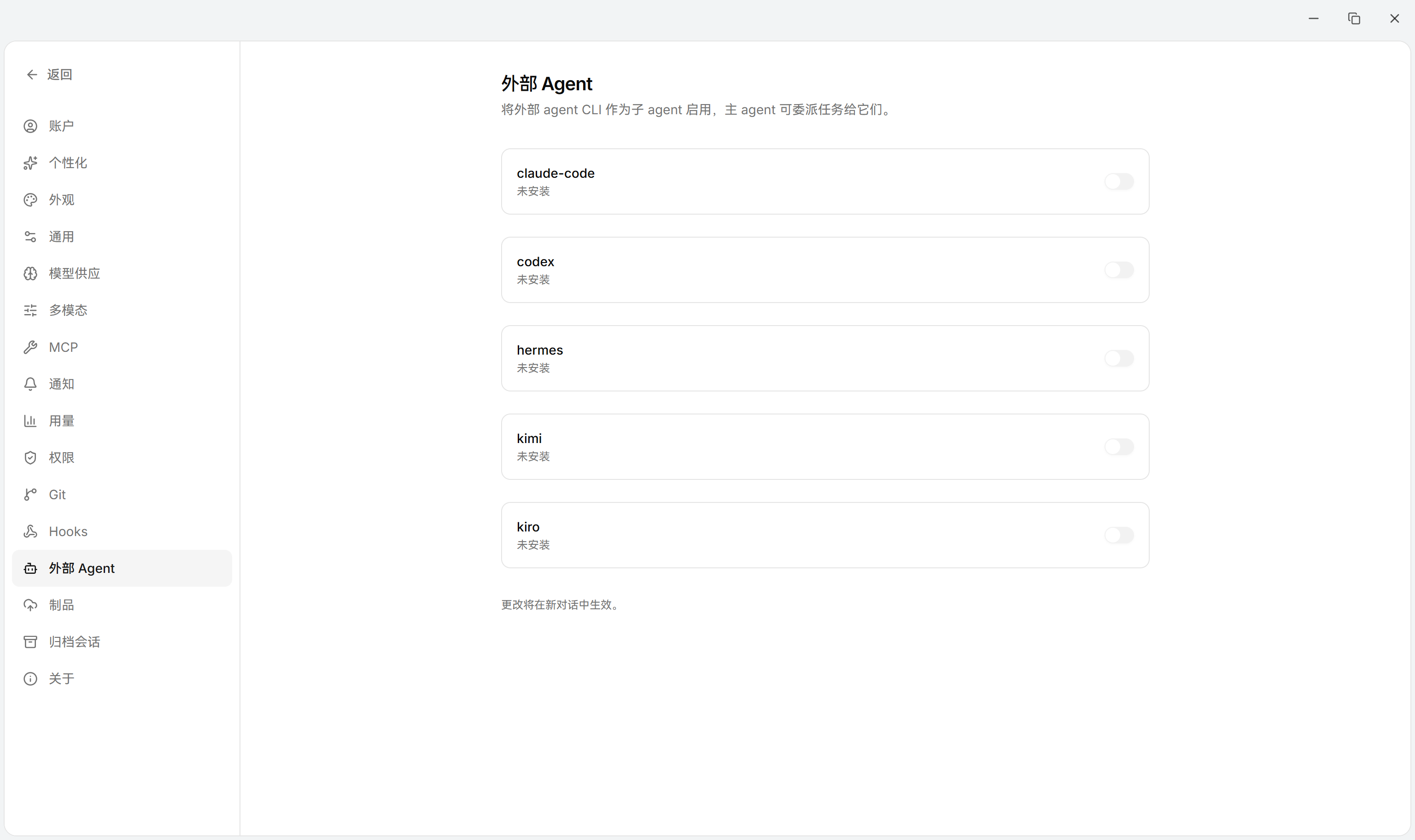Toggle the claude-code agent switch
Image resolution: width=1415 pixels, height=840 pixels.
(1119, 182)
